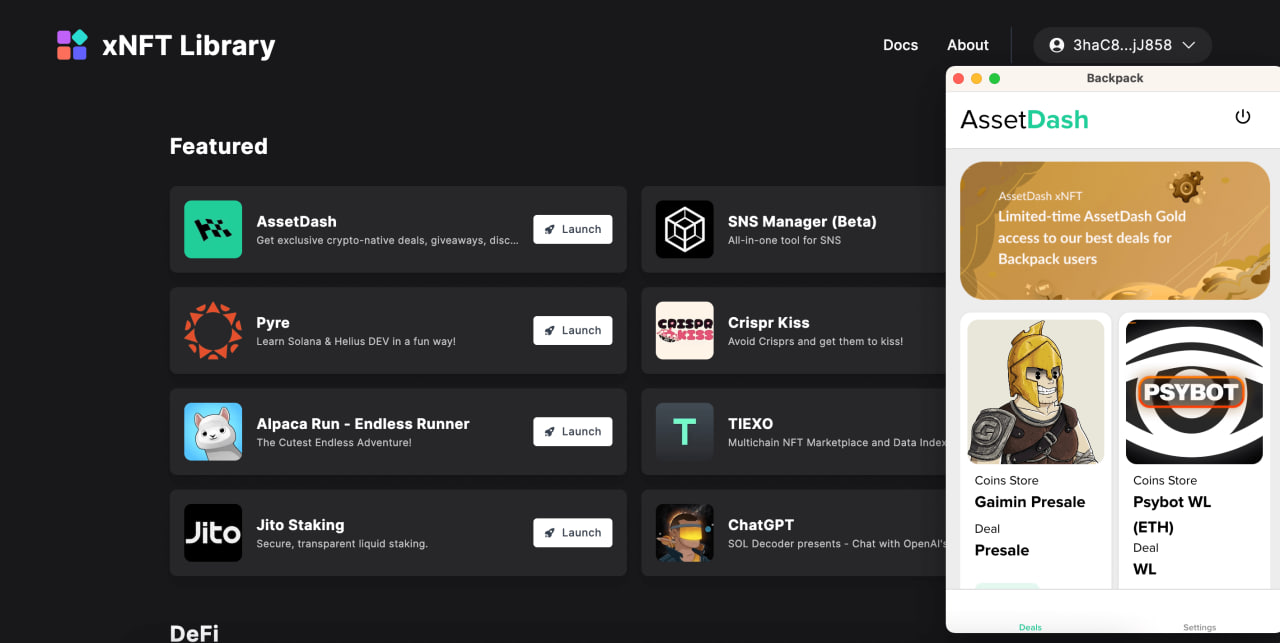Click the Gaimin Presale deal name
1280x643 pixels.
pyautogui.click(x=1030, y=502)
